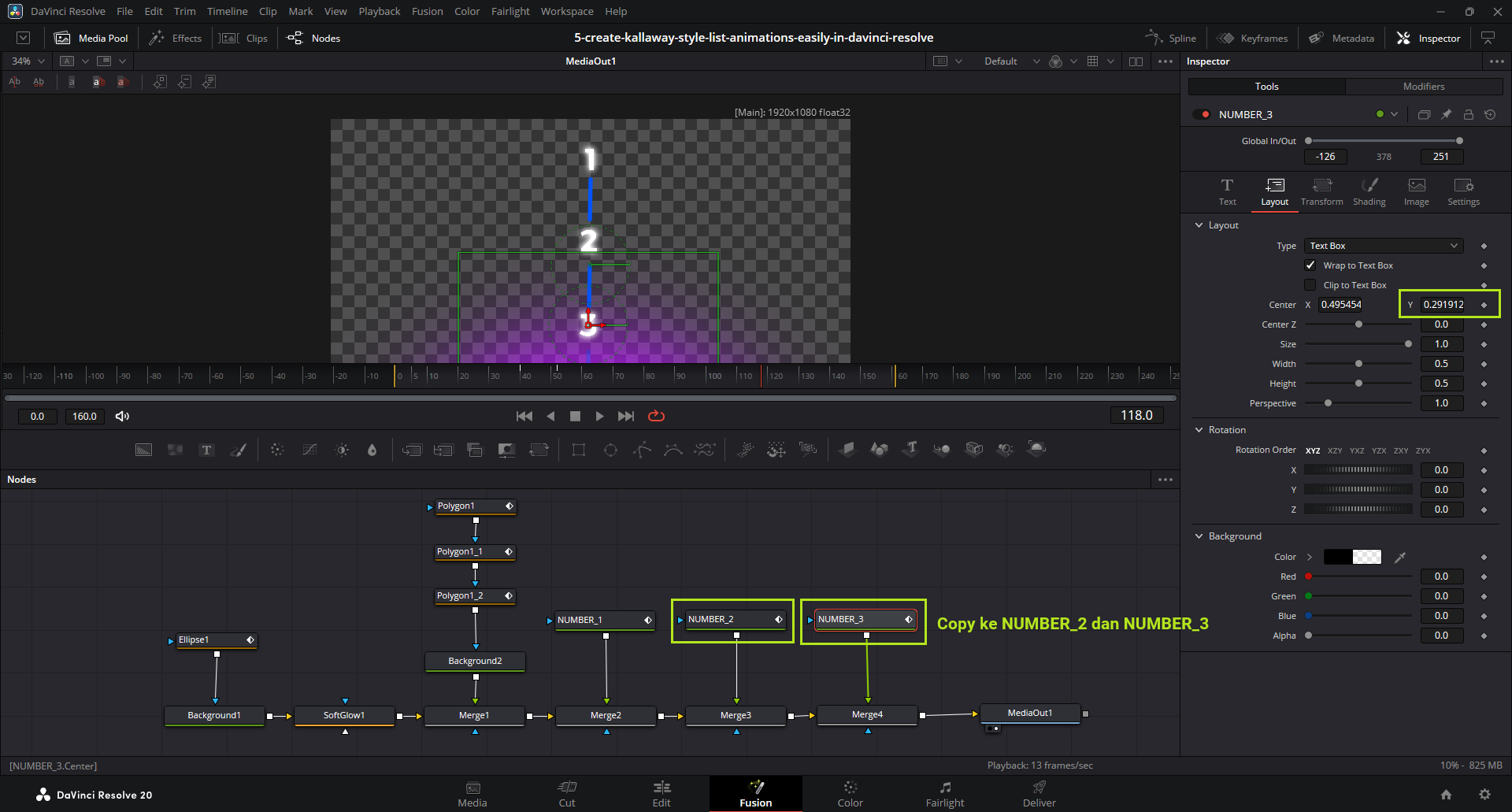Open the Fusion menu in menu bar
The image size is (1512, 812).
click(427, 11)
